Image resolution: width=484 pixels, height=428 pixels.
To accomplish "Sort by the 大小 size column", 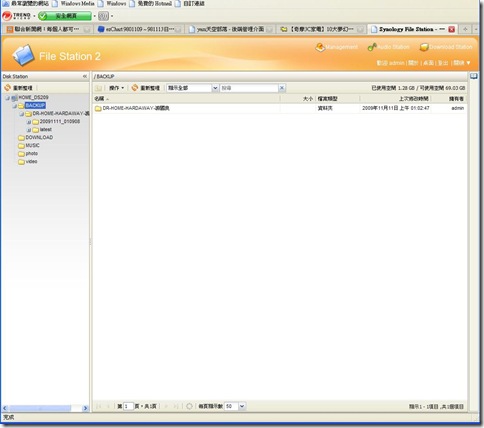I will click(x=298, y=99).
